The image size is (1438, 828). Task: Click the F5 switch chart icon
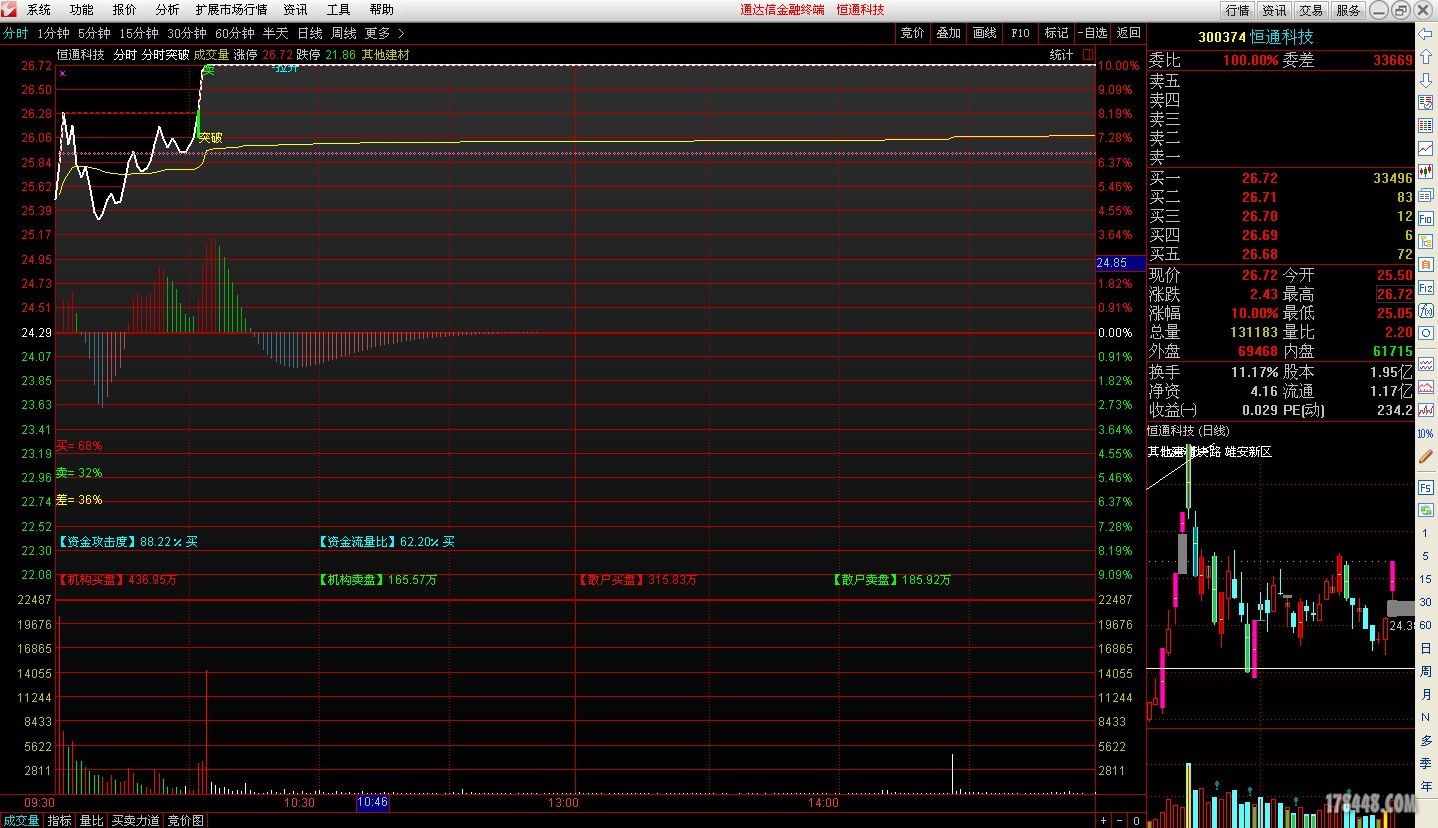(1425, 487)
